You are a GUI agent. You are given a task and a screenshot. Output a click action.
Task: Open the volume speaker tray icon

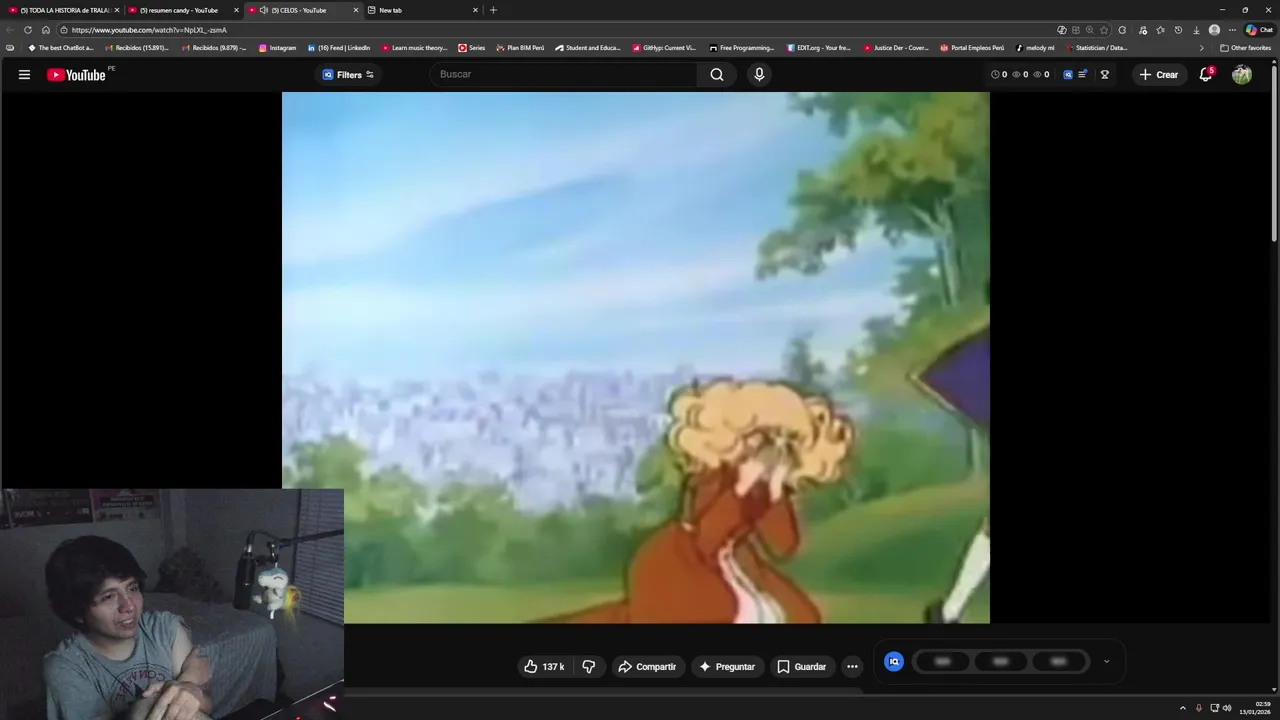click(x=1227, y=708)
